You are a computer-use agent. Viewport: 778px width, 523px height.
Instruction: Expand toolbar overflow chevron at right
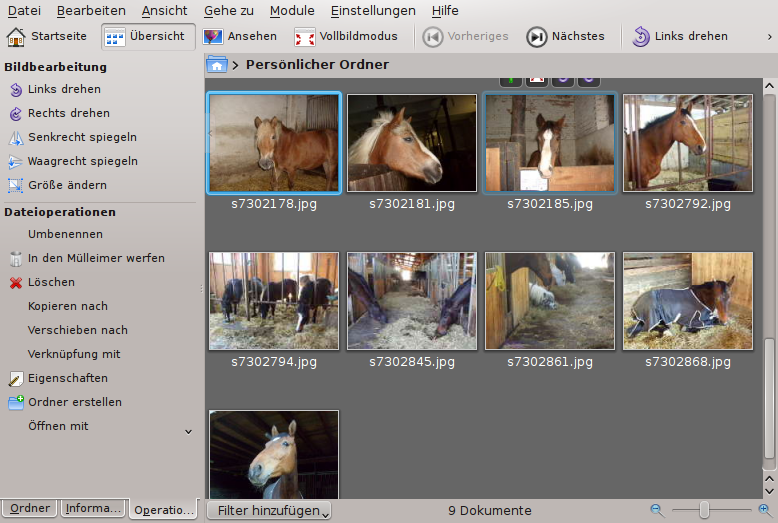pyautogui.click(x=769, y=37)
